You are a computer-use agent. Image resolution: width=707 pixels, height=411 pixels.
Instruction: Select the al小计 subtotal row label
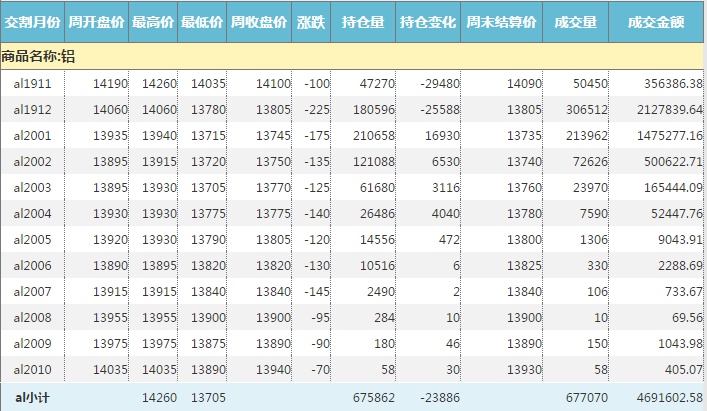click(x=32, y=397)
